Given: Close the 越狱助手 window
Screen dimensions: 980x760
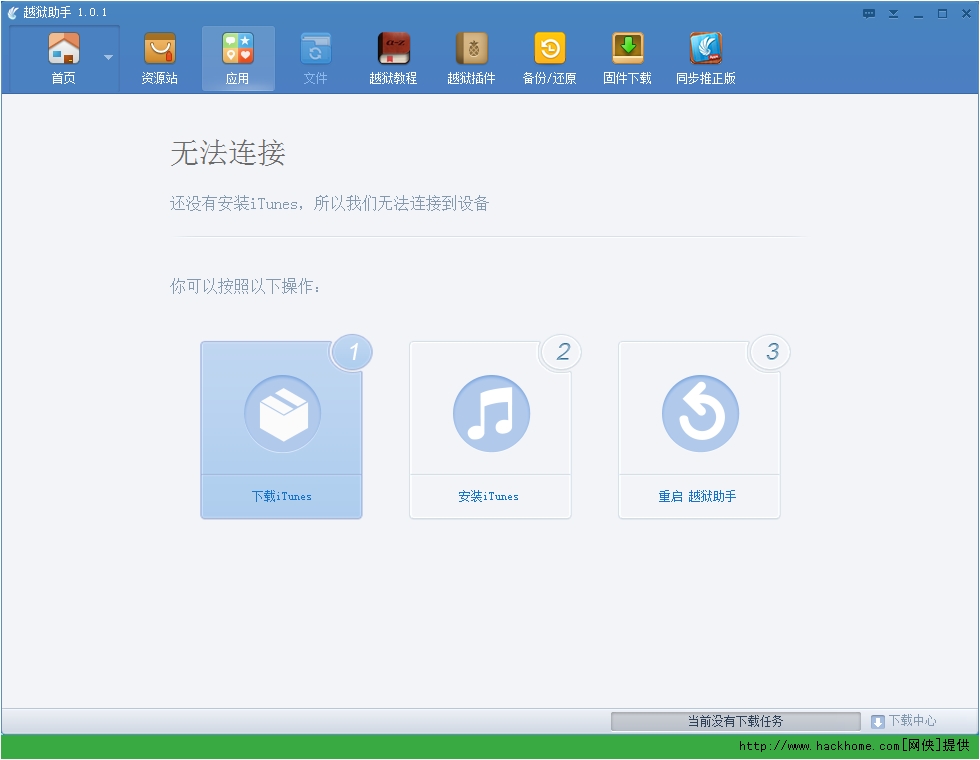Looking at the screenshot, I should point(966,14).
